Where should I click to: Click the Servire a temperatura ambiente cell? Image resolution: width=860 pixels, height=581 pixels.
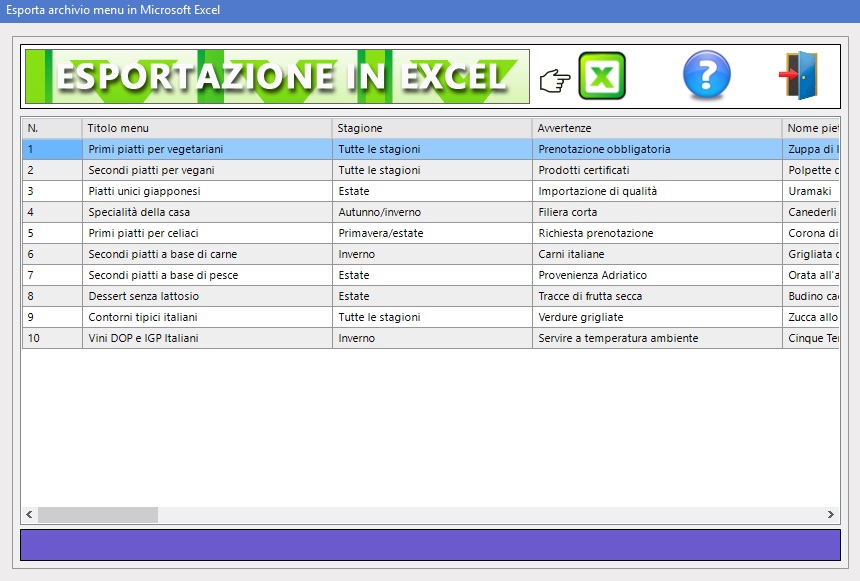pos(657,338)
